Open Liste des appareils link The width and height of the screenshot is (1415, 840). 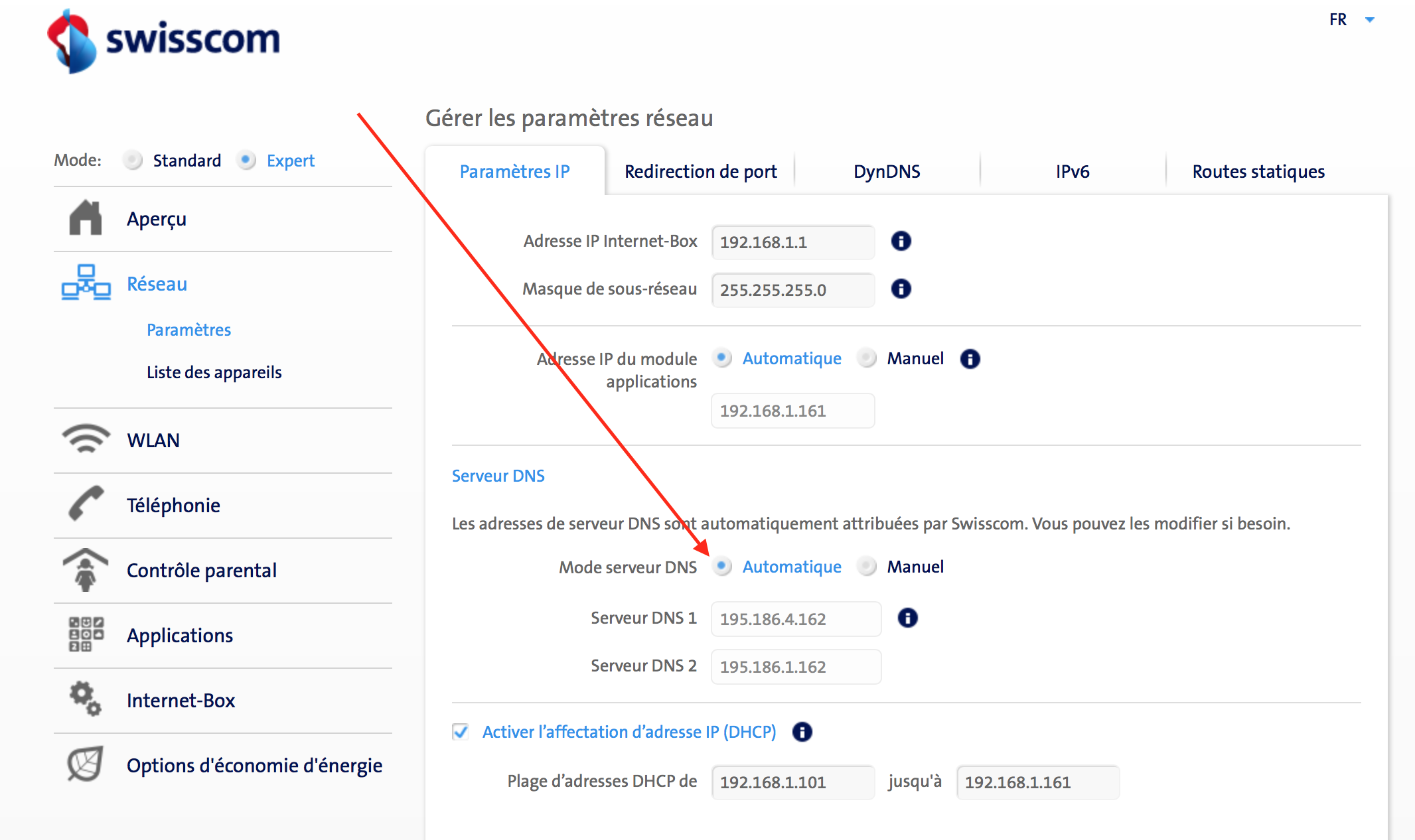tap(214, 372)
